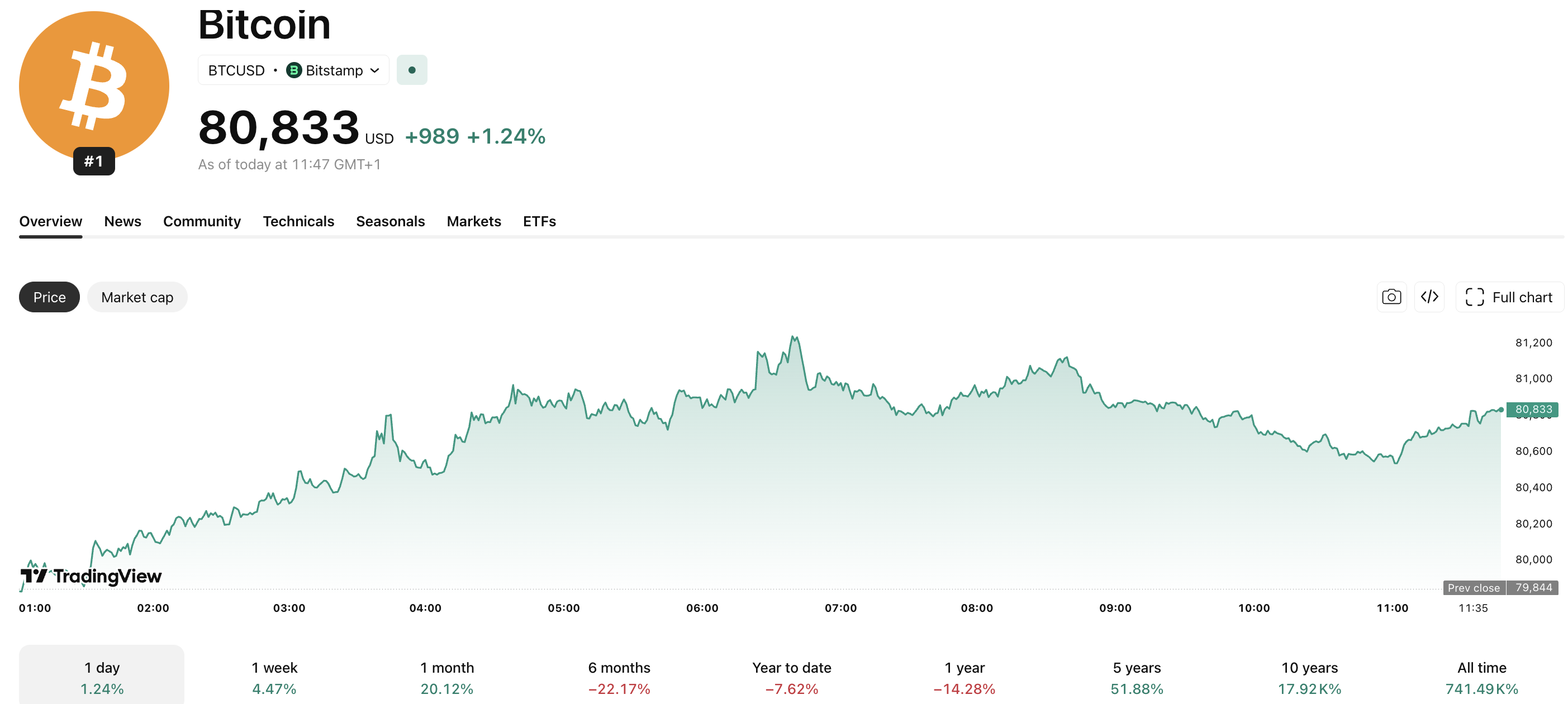Image resolution: width=1568 pixels, height=704 pixels.
Task: Select the All time range
Action: [1481, 677]
